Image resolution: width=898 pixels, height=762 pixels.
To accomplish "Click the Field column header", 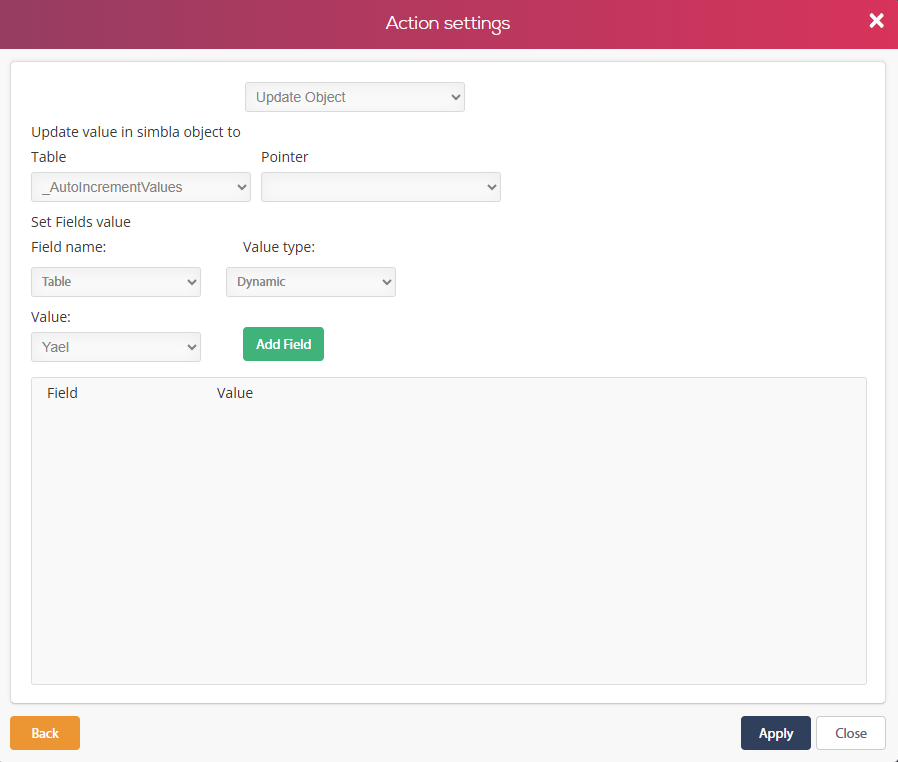I will click(62, 393).
